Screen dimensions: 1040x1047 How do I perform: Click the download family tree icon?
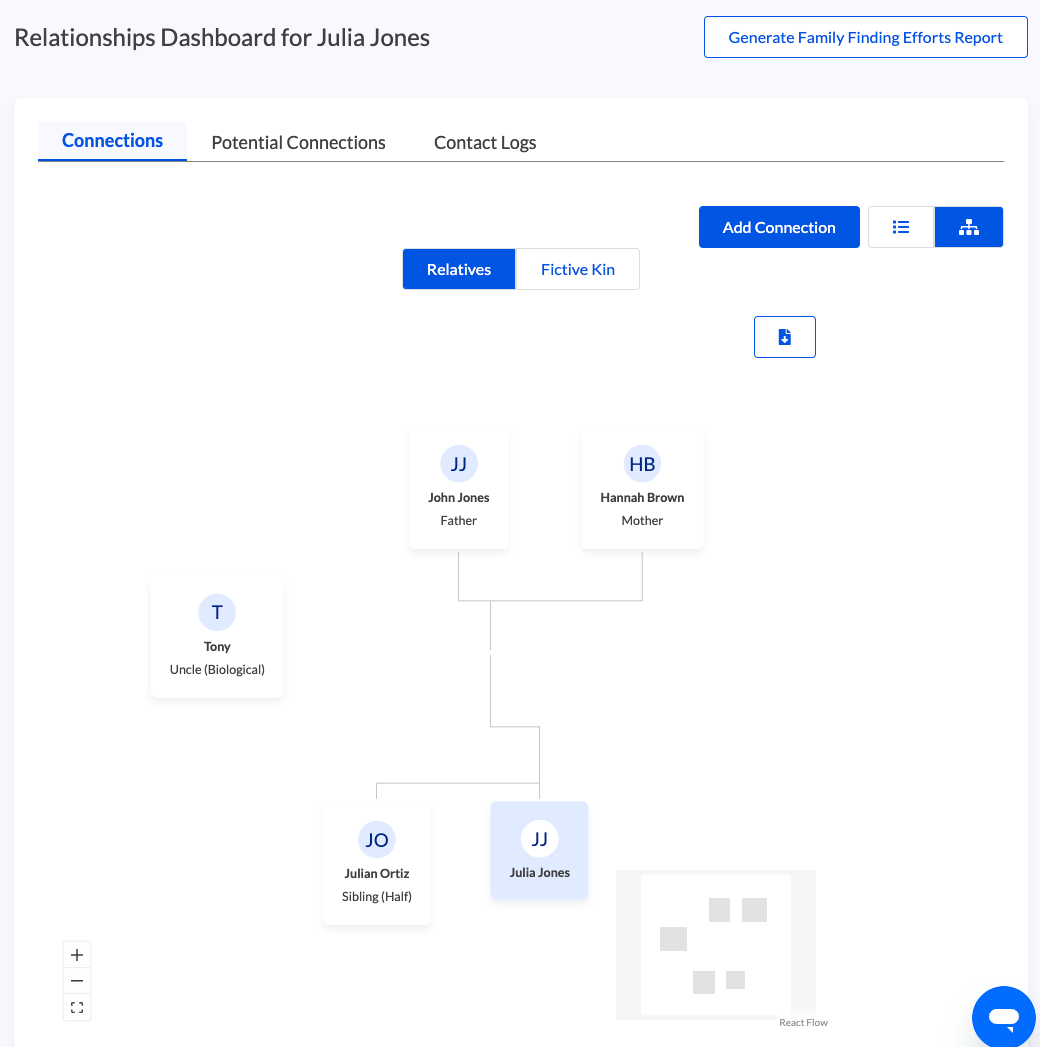785,337
